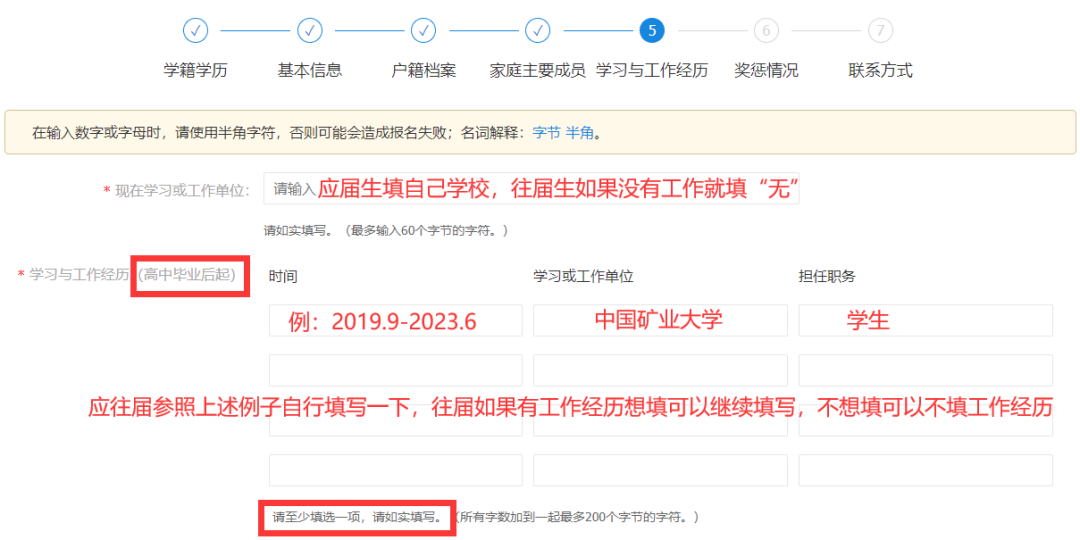The width and height of the screenshot is (1080, 540).
Task: Click the first row 担任职务 input box
Action: point(925,321)
